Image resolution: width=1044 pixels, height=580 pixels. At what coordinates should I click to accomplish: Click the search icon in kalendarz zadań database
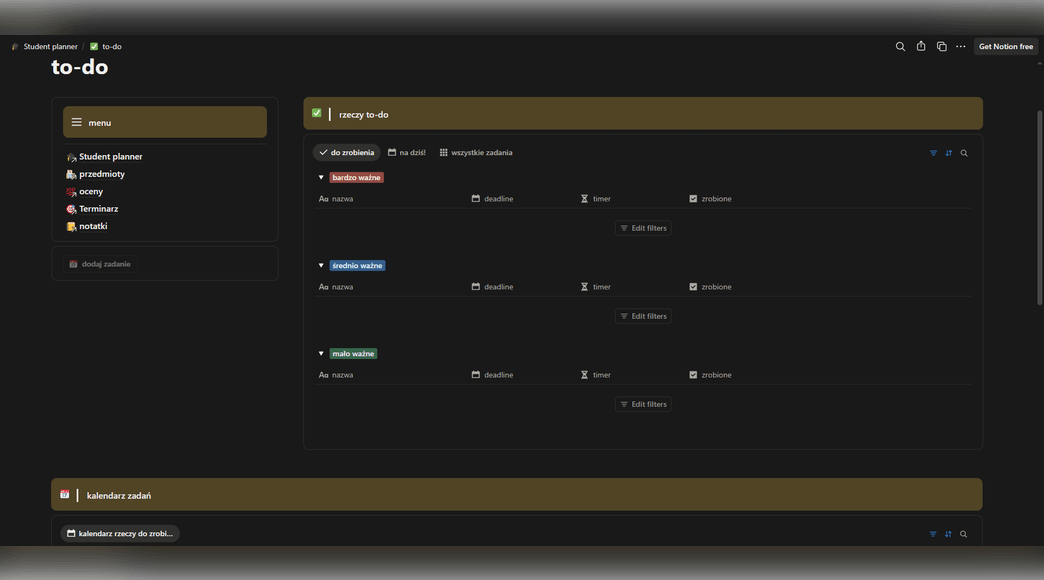click(x=963, y=534)
